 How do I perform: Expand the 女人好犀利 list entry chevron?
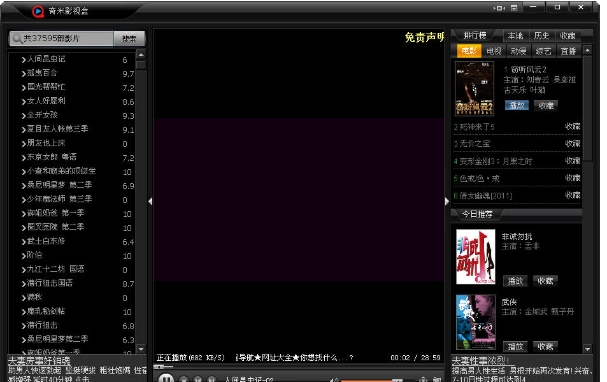click(x=24, y=101)
